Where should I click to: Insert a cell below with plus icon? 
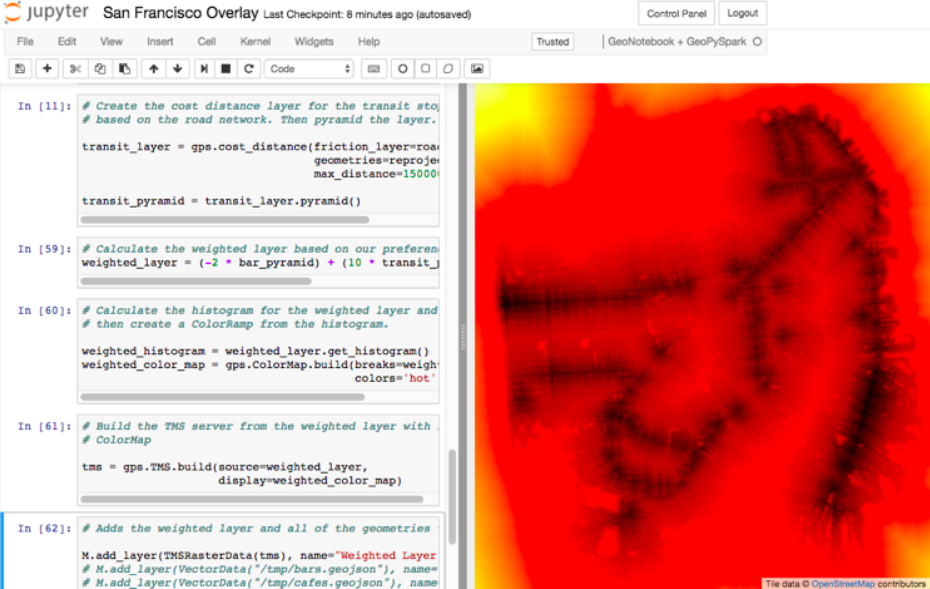coord(46,69)
